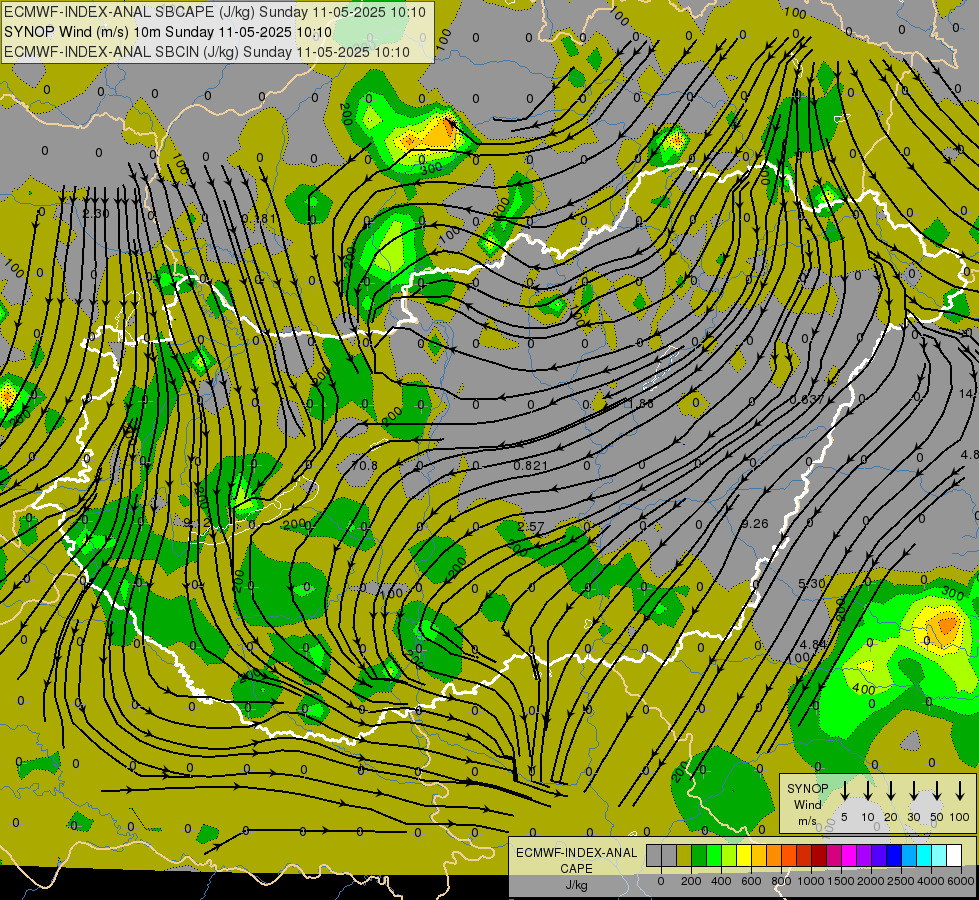Image resolution: width=979 pixels, height=900 pixels.
Task: Click the 6000 tick label on CAPE scale
Action: coord(961,881)
